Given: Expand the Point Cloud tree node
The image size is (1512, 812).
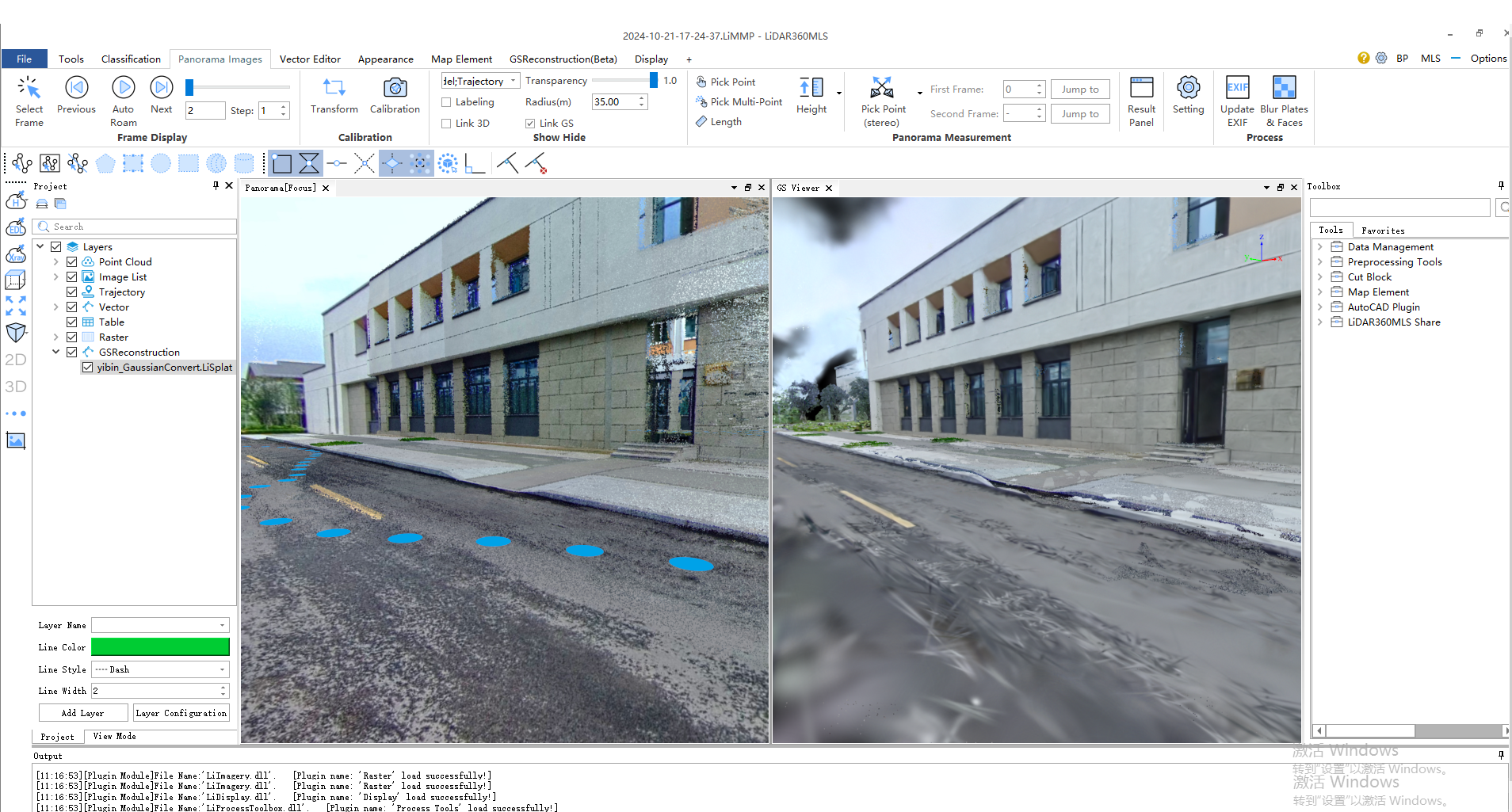Looking at the screenshot, I should click(55, 262).
